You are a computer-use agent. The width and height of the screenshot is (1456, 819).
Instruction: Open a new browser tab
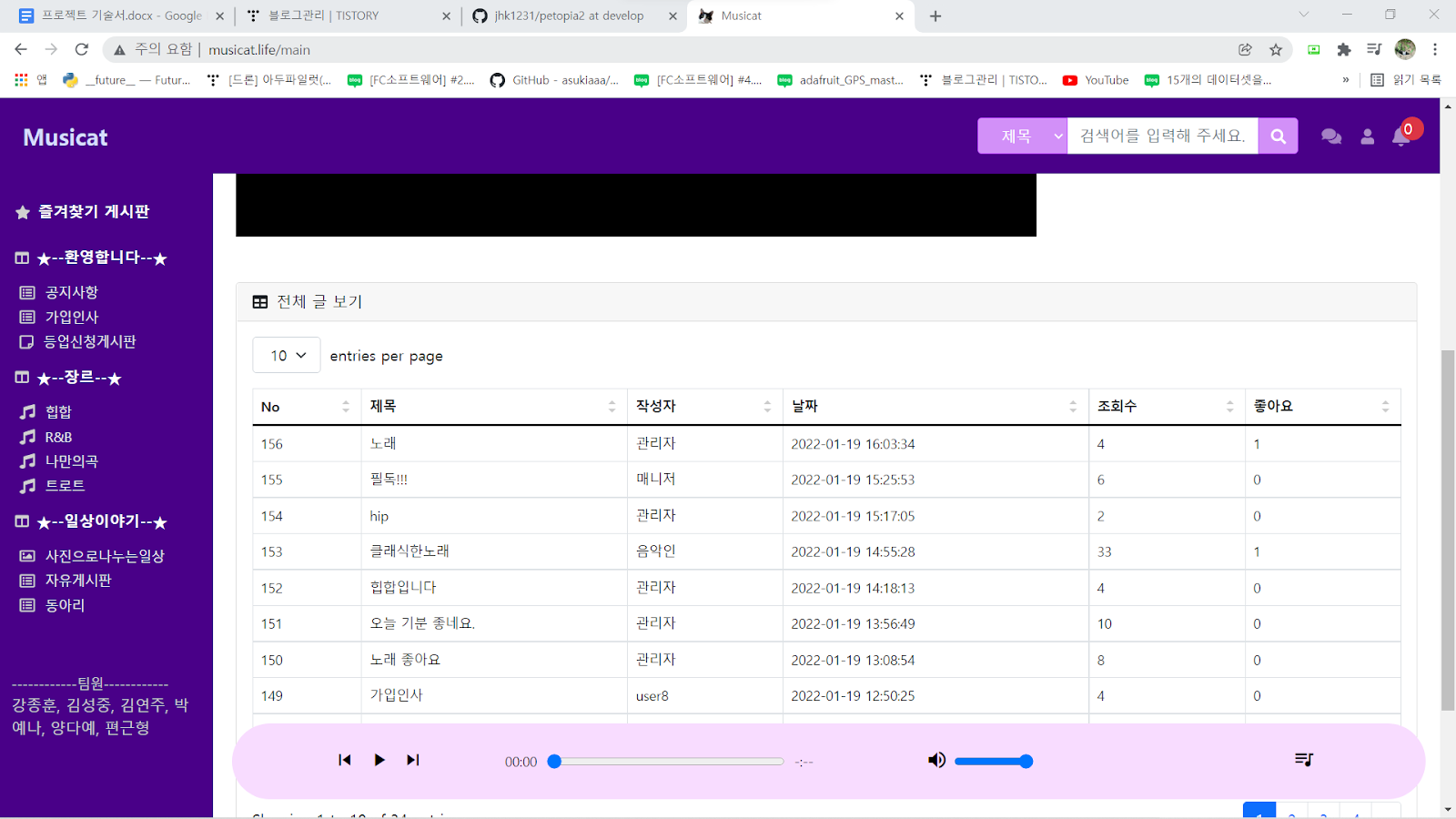click(935, 15)
